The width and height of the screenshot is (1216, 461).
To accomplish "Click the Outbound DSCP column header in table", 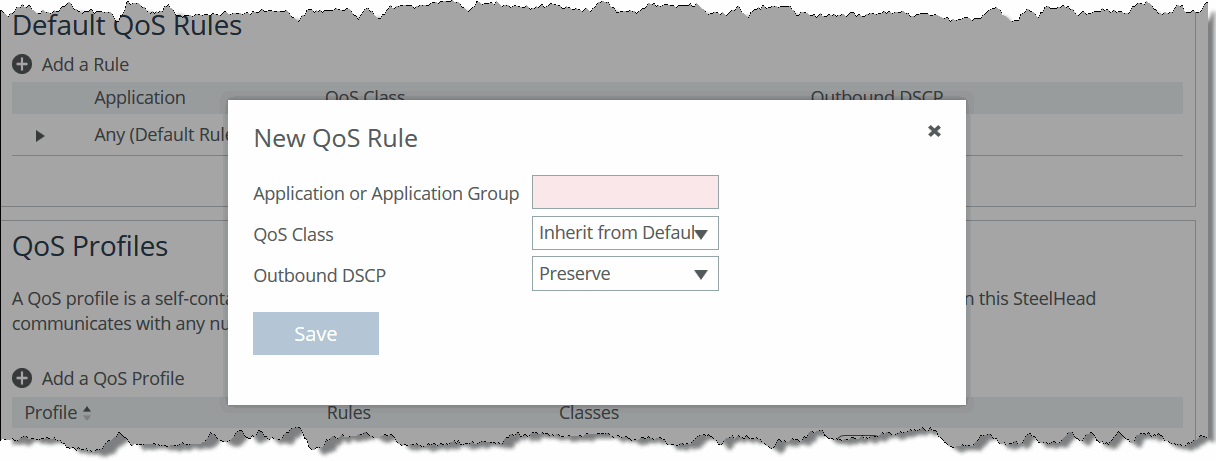I will coord(876,96).
